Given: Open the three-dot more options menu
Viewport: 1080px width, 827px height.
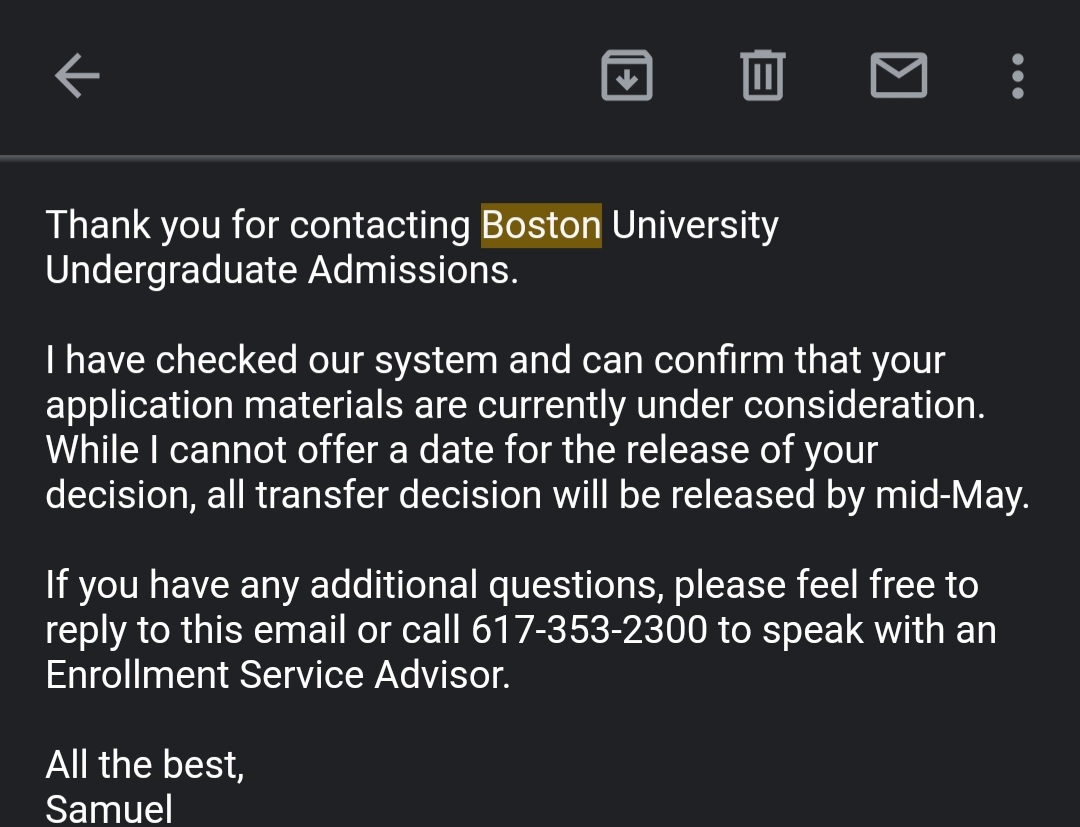Looking at the screenshot, I should (x=1017, y=76).
